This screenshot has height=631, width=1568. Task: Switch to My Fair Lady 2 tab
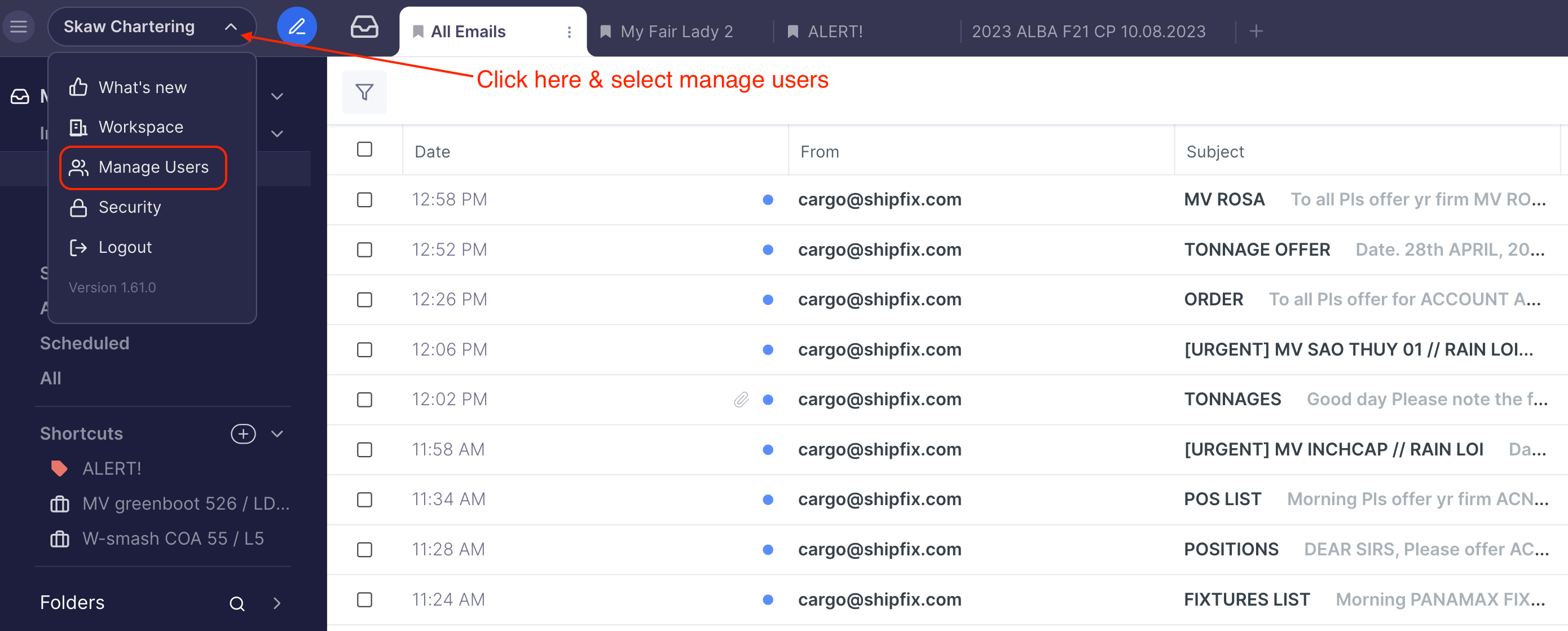coord(676,32)
